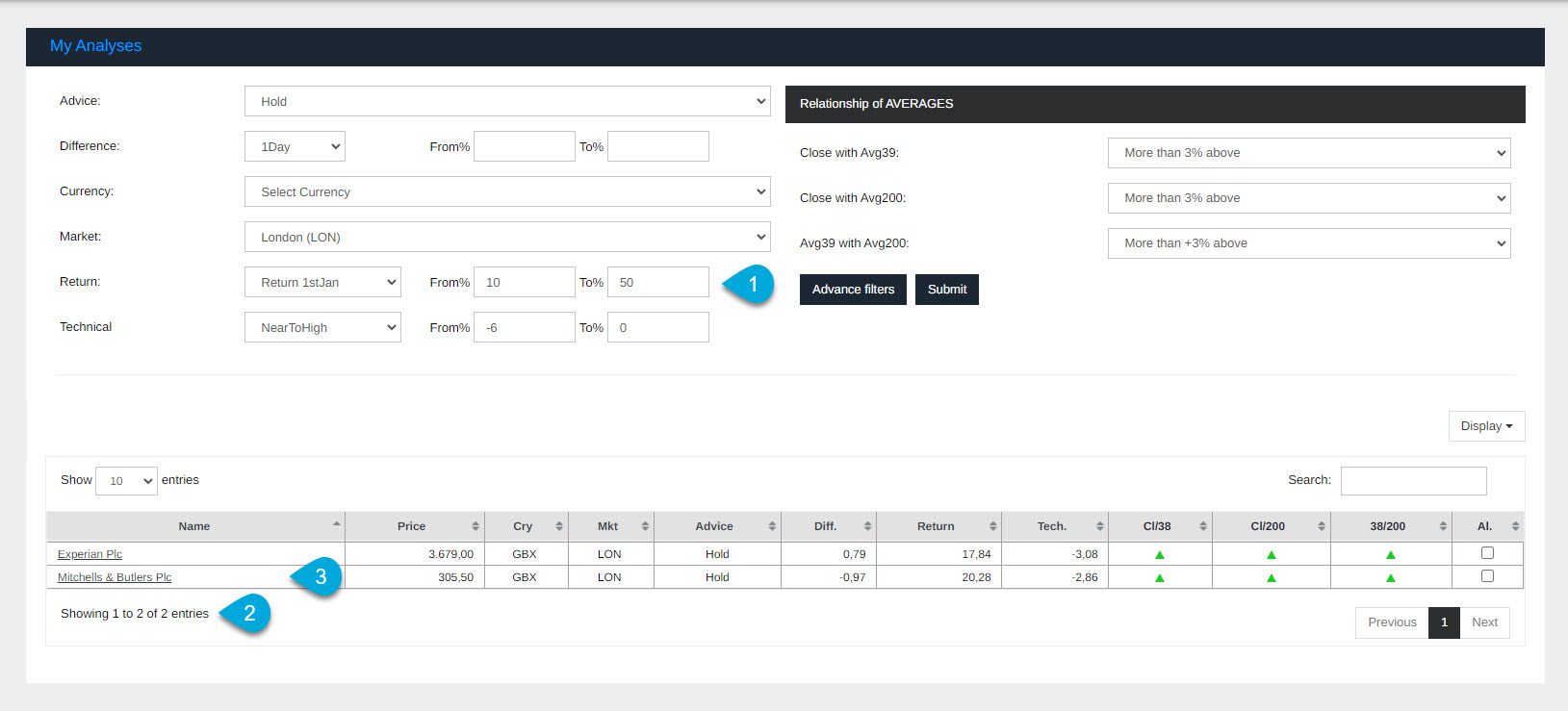
Task: Open the Advice dropdown showing Hold
Action: tap(507, 101)
